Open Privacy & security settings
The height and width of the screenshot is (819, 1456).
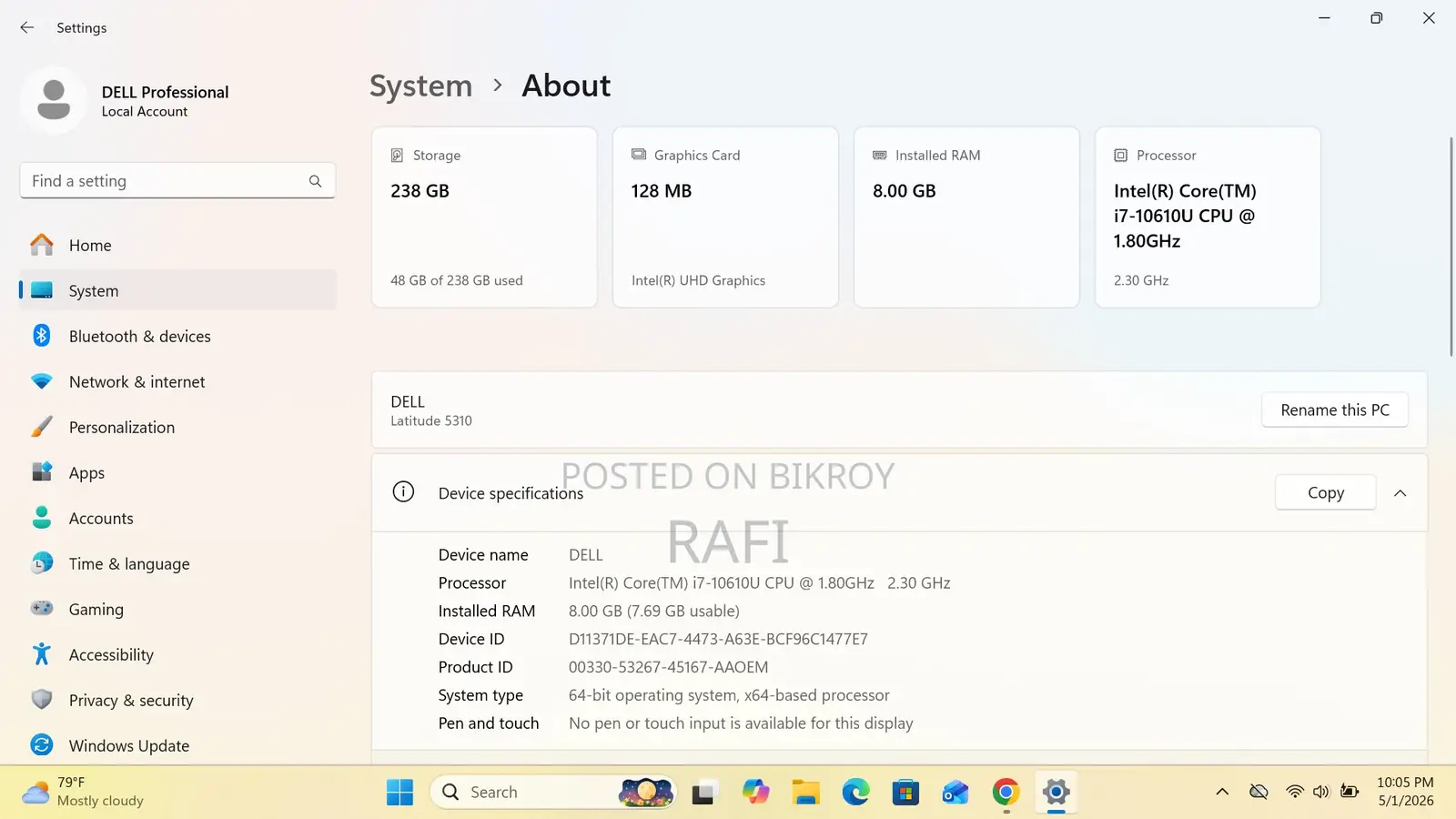coord(177,700)
